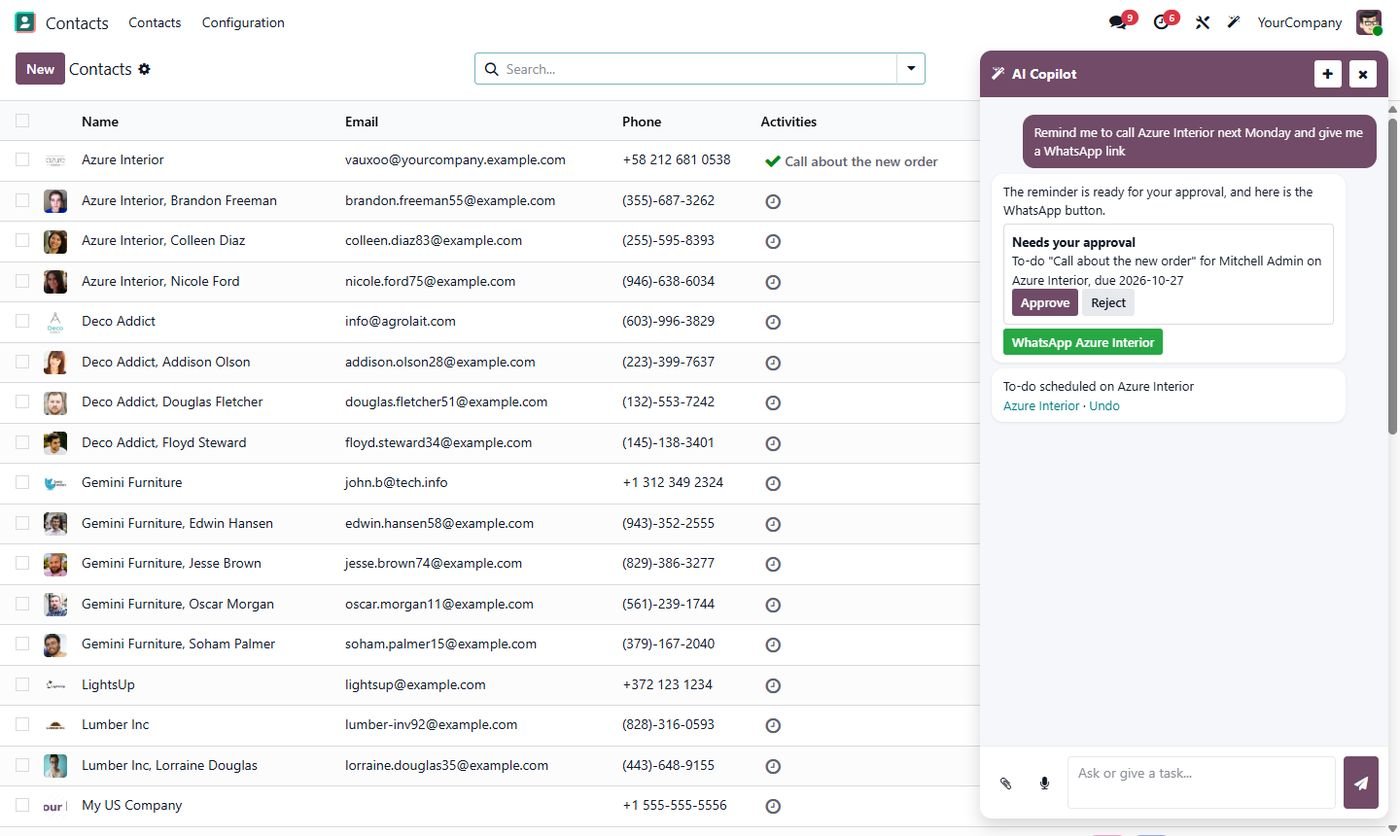Screen dimensions: 1400x836
Task: Click the AI magic wand icon in navbar
Action: 1234,22
